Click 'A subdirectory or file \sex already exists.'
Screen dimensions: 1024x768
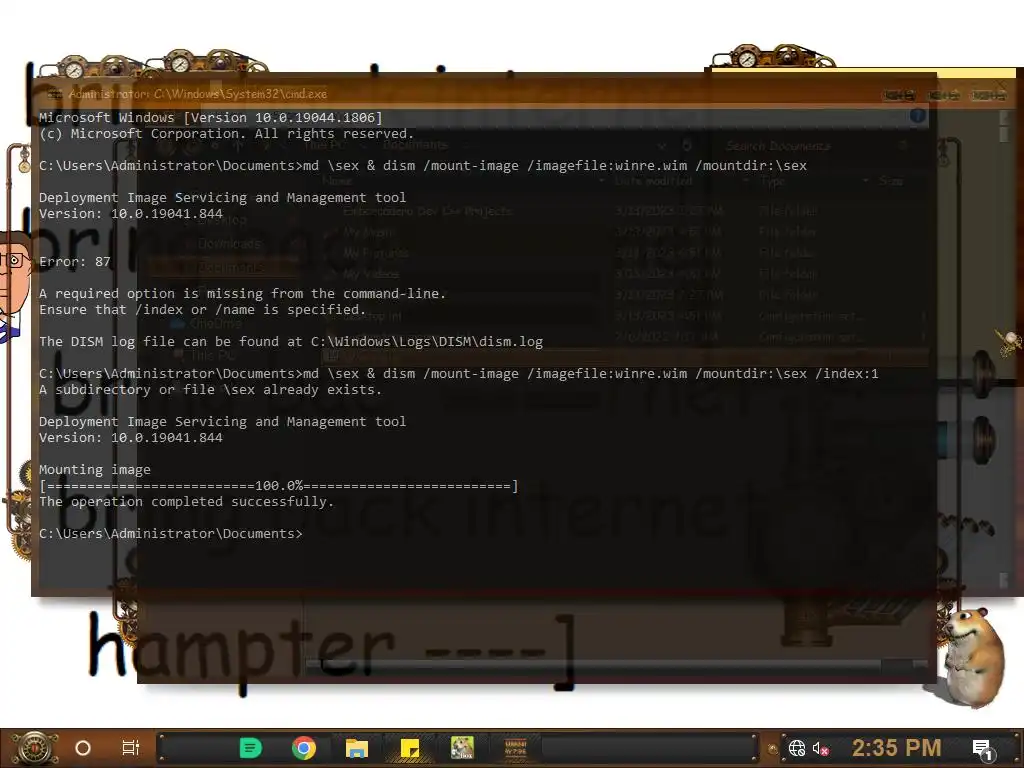pos(210,390)
